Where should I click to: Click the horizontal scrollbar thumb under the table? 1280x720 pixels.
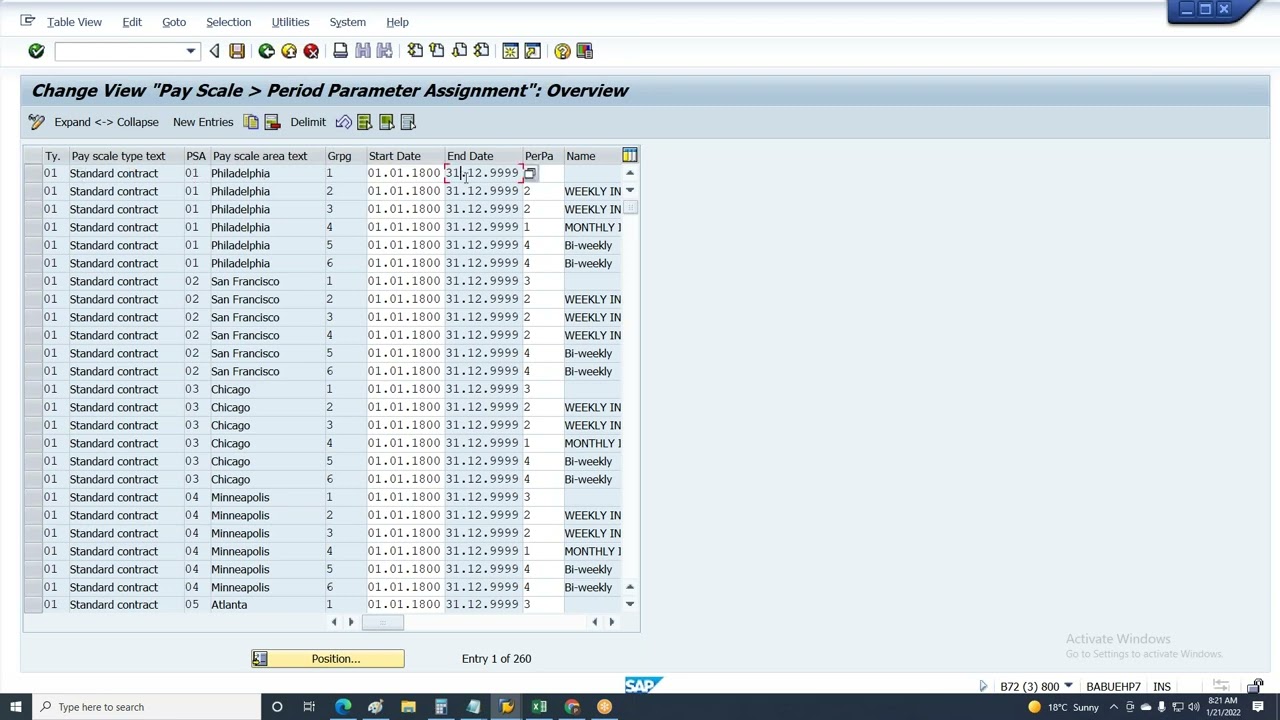click(382, 622)
